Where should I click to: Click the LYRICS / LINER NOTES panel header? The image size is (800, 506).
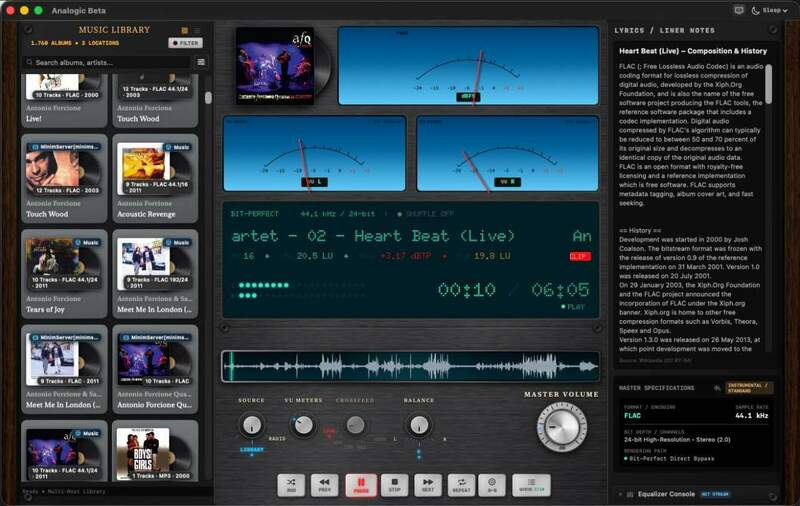[x=664, y=31]
